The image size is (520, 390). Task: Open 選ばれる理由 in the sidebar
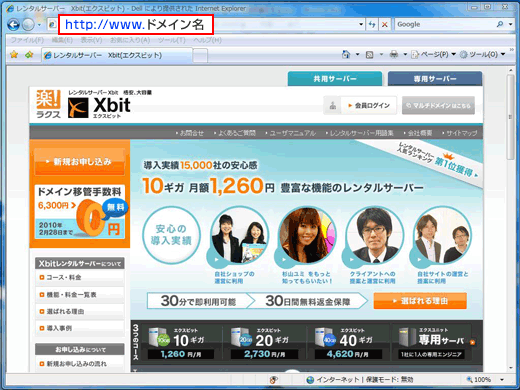(x=65, y=312)
